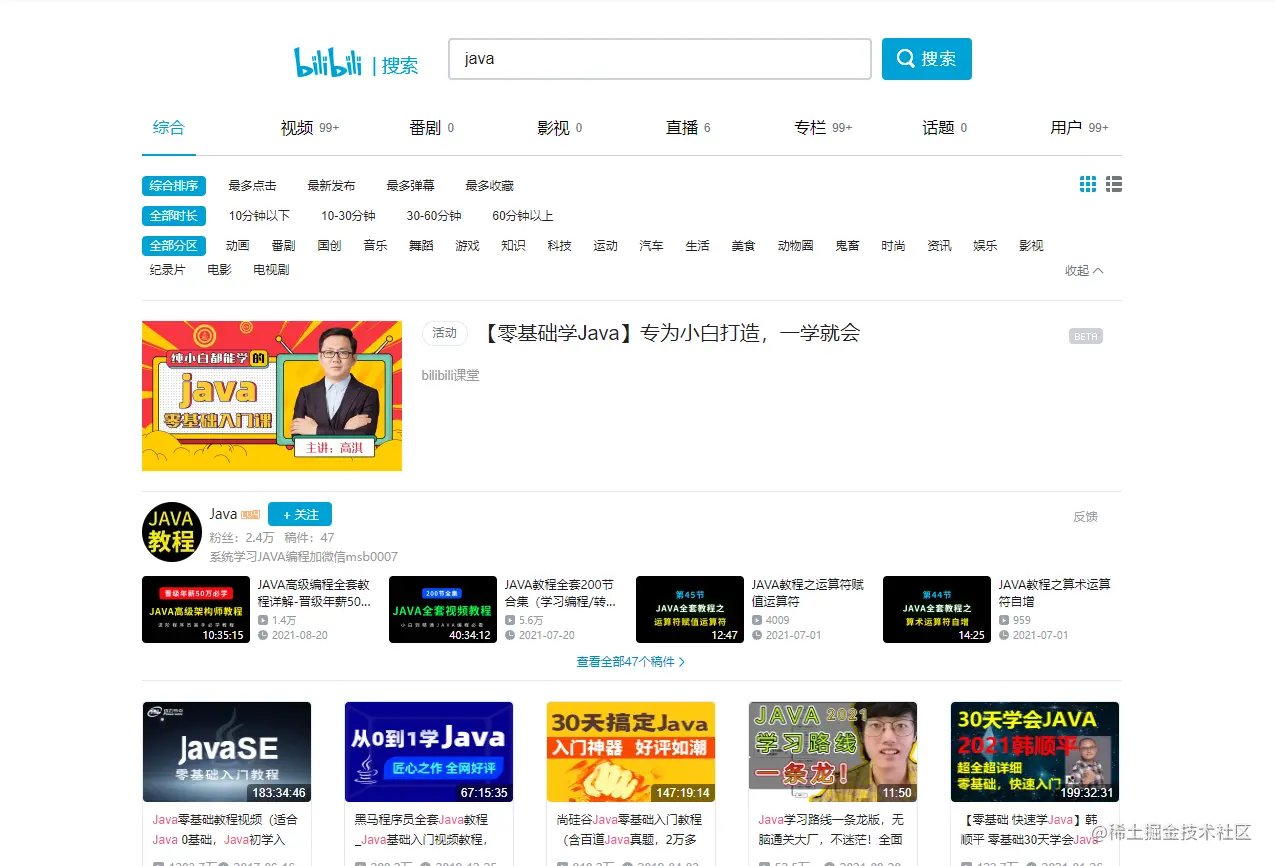Open 【零基础学Java】专为小白打造 title link
The image size is (1275, 866).
(x=671, y=333)
